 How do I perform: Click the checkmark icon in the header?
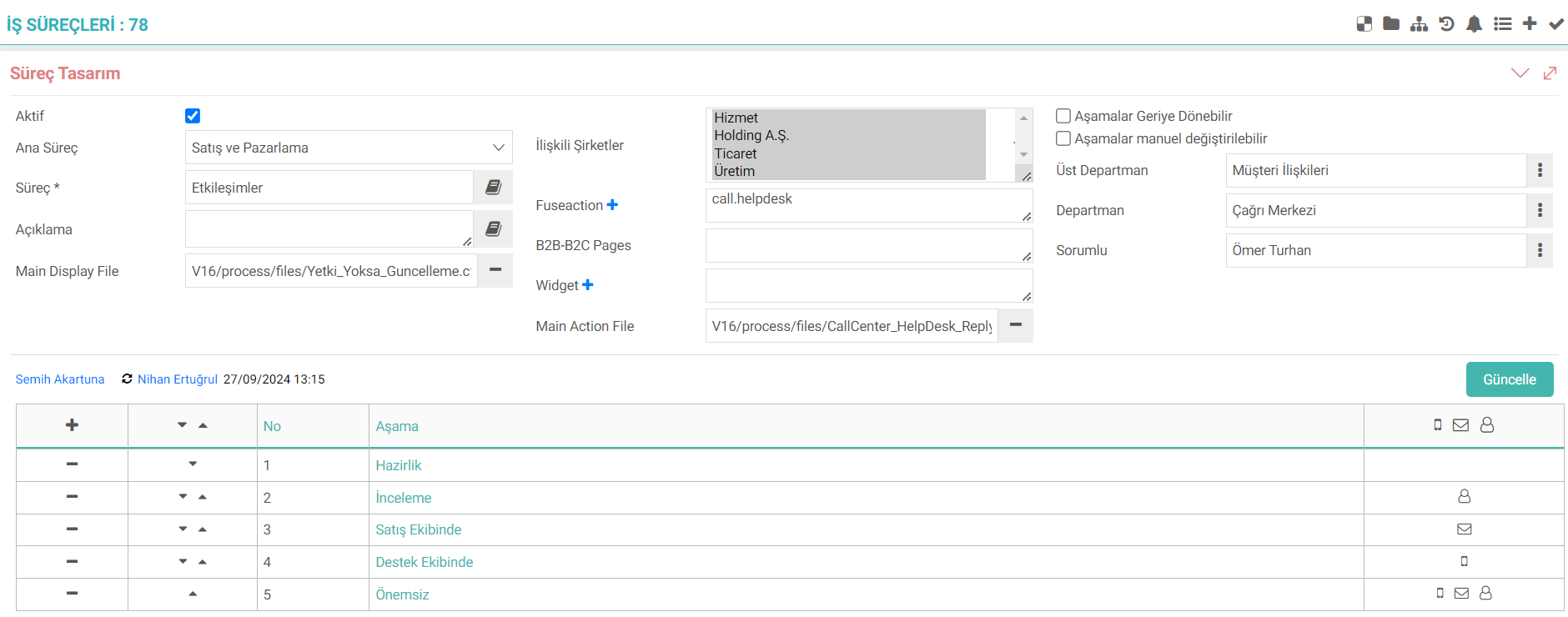point(1556,24)
